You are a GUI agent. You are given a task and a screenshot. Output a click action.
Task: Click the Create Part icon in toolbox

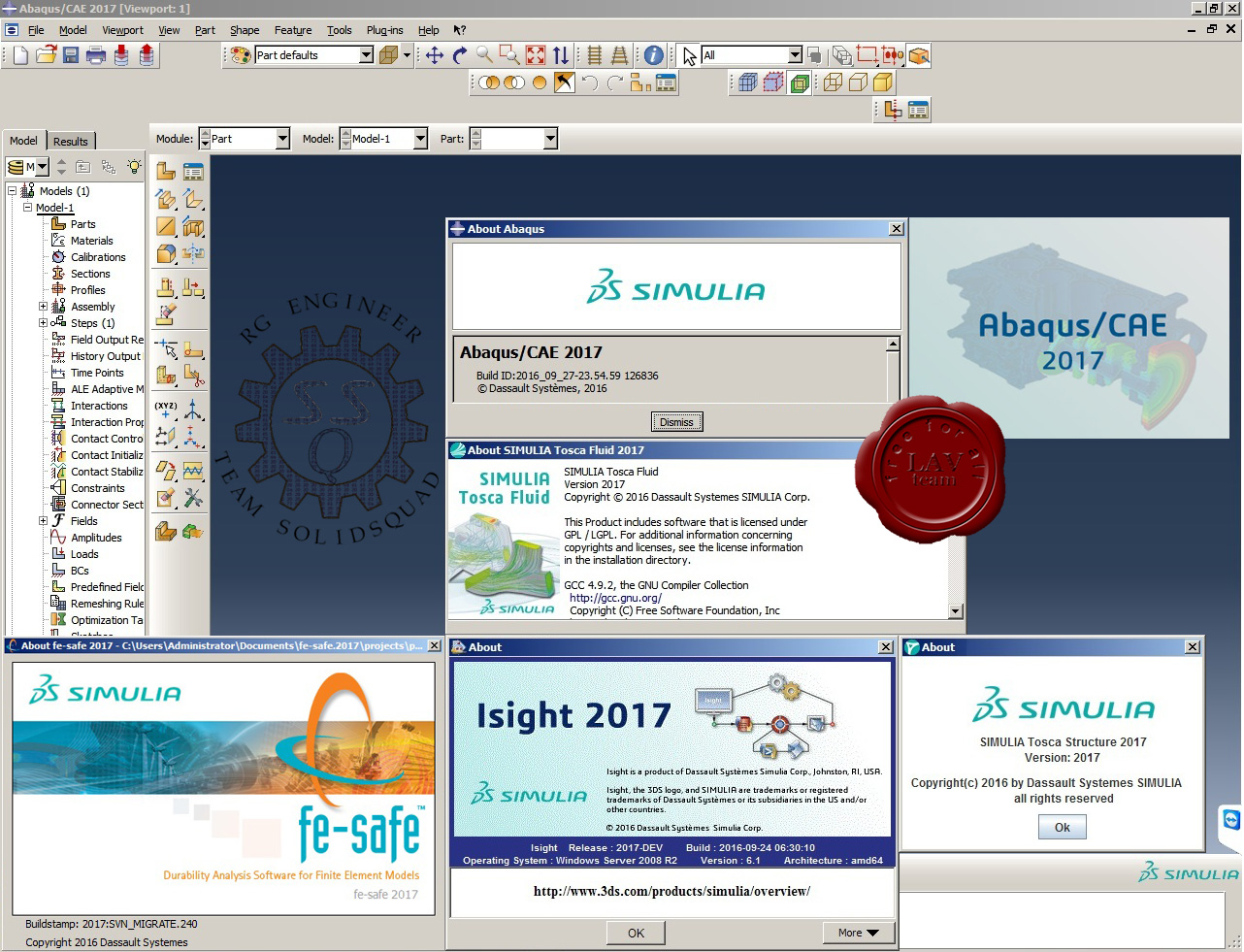pos(166,172)
